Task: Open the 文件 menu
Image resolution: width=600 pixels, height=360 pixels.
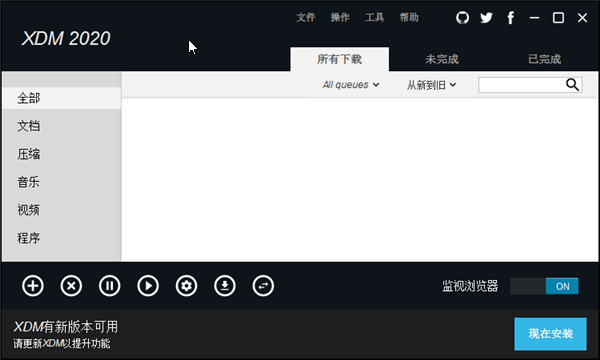Action: pyautogui.click(x=306, y=18)
